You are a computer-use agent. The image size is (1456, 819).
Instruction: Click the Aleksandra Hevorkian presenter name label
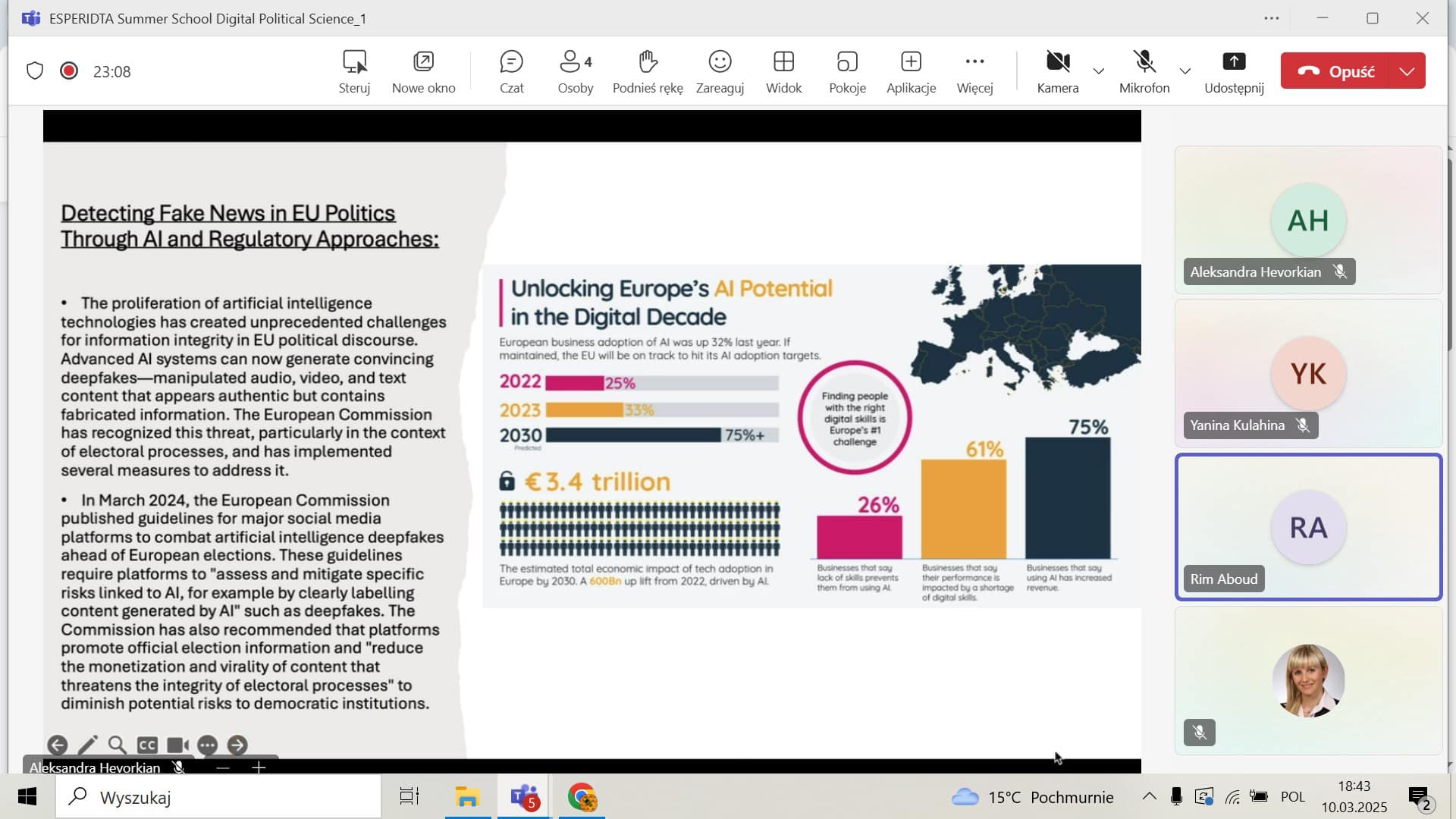pos(95,767)
